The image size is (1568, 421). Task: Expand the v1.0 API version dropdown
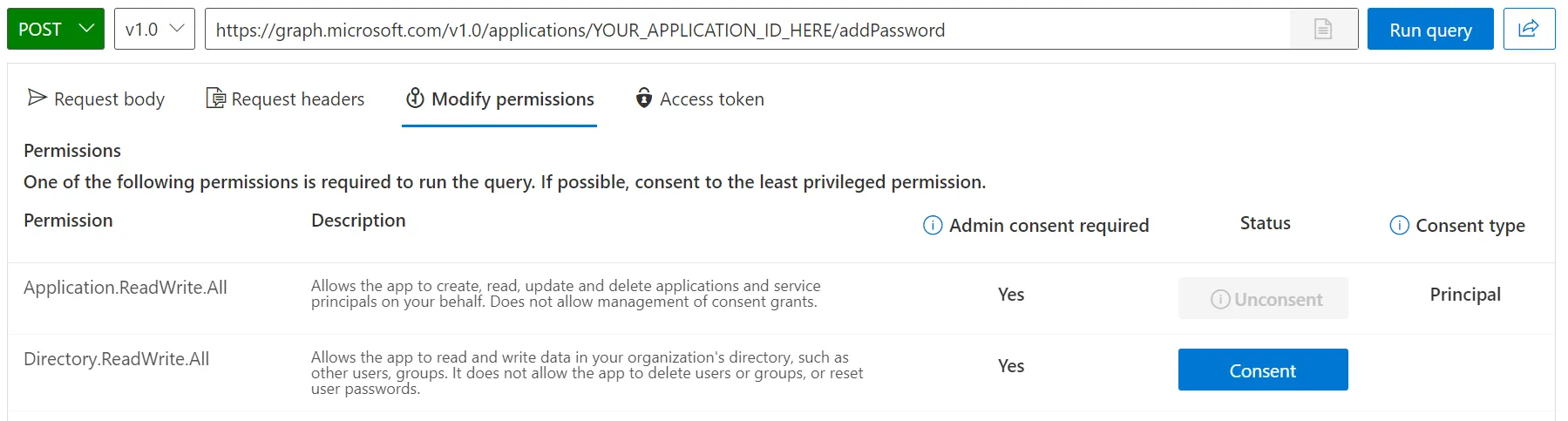(x=154, y=29)
